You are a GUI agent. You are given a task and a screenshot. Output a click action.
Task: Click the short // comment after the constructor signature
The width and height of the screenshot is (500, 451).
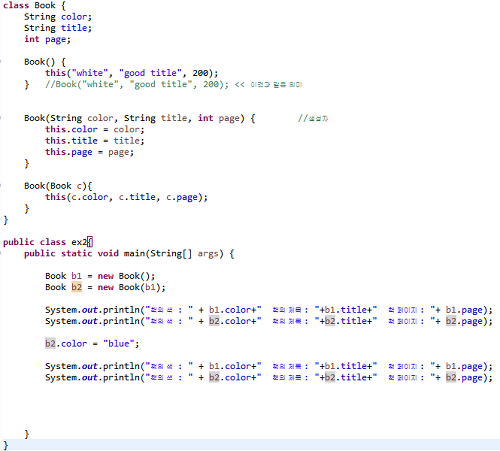(x=313, y=118)
